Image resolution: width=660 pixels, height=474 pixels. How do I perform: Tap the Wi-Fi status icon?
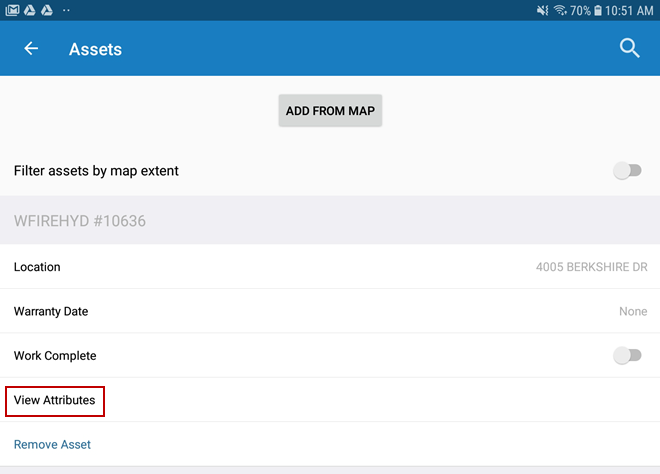coord(560,10)
